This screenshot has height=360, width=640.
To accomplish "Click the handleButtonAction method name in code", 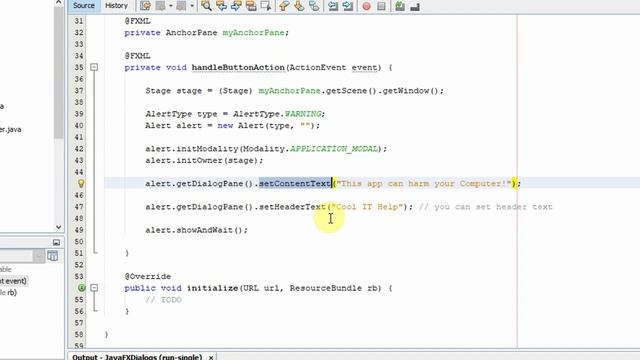I will point(238,67).
